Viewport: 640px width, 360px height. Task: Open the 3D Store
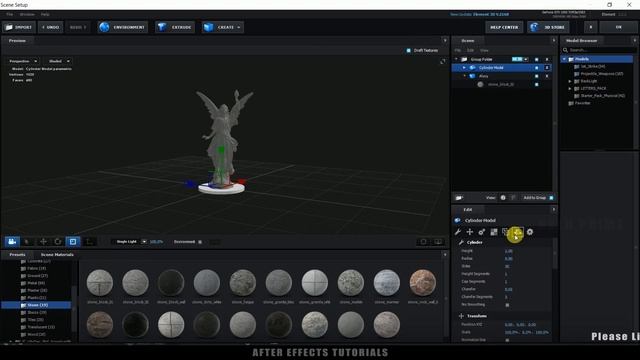coord(548,27)
